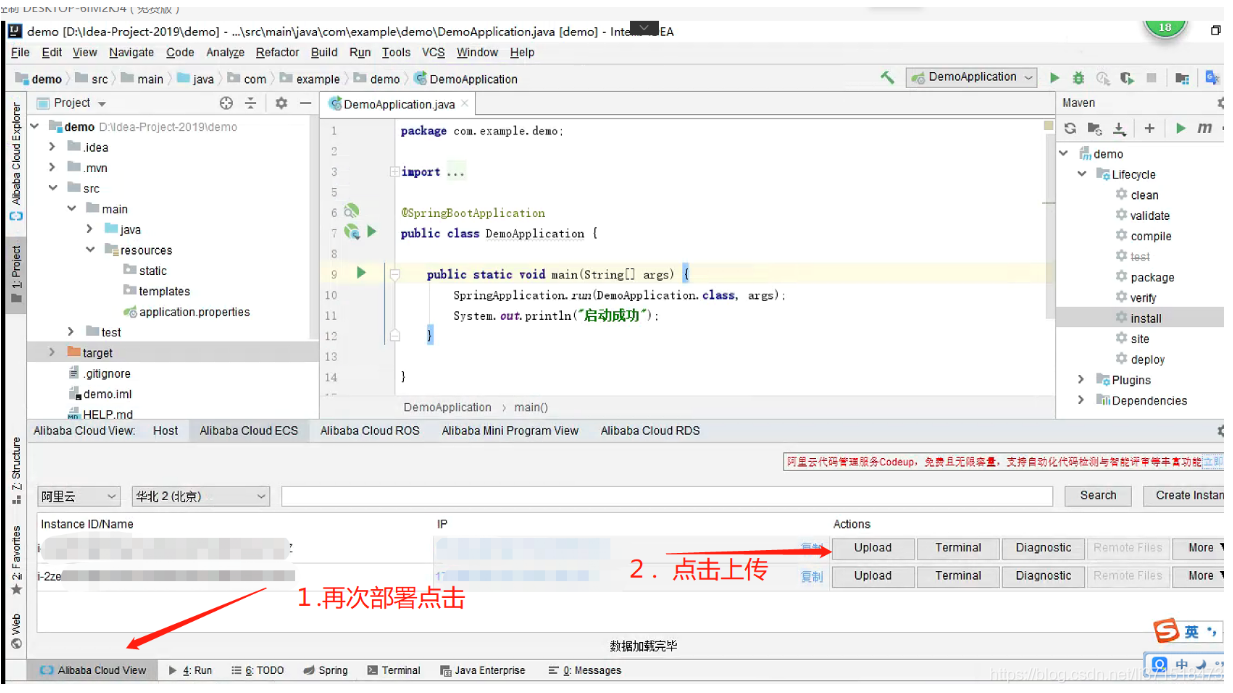The width and height of the screenshot is (1233, 693).
Task: Click Diagnostic for the first instance row
Action: pyautogui.click(x=1043, y=548)
